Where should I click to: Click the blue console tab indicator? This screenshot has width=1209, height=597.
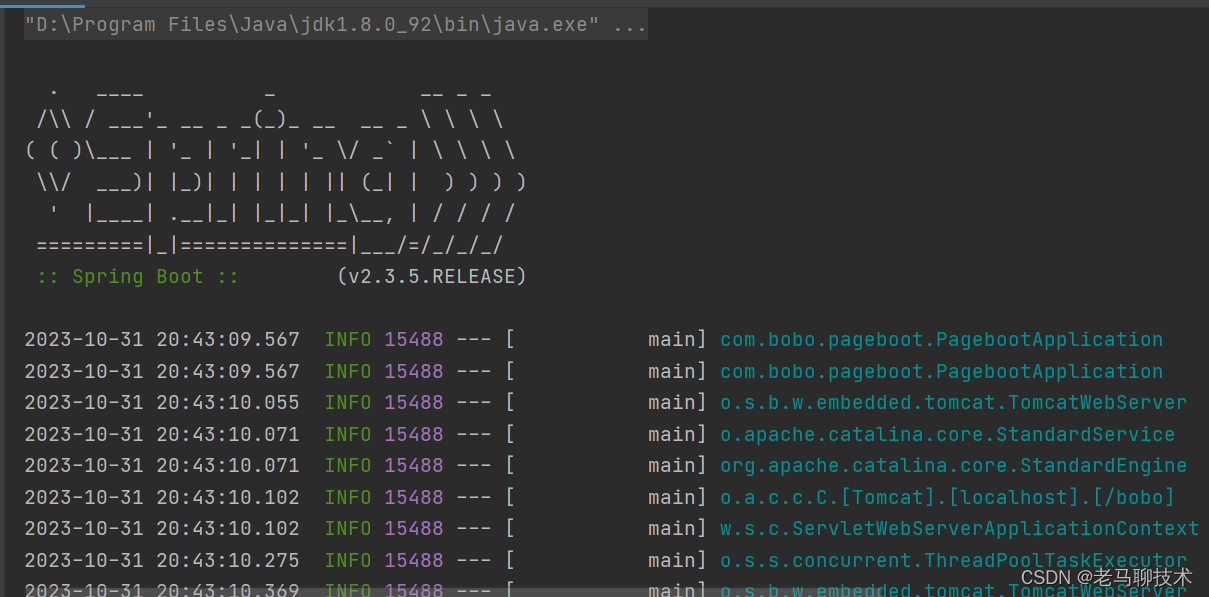pyautogui.click(x=40, y=4)
